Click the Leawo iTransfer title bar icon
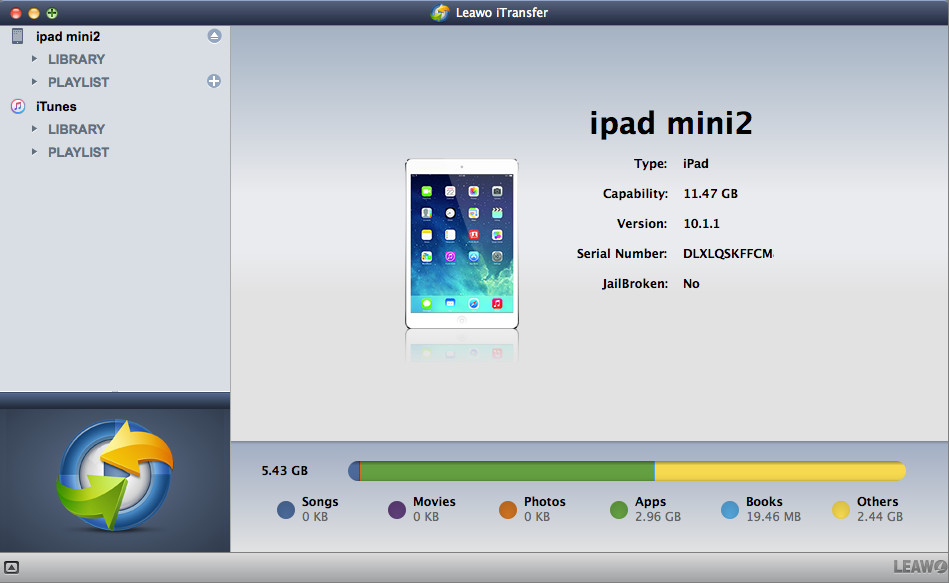Image resolution: width=949 pixels, height=583 pixels. pos(439,12)
